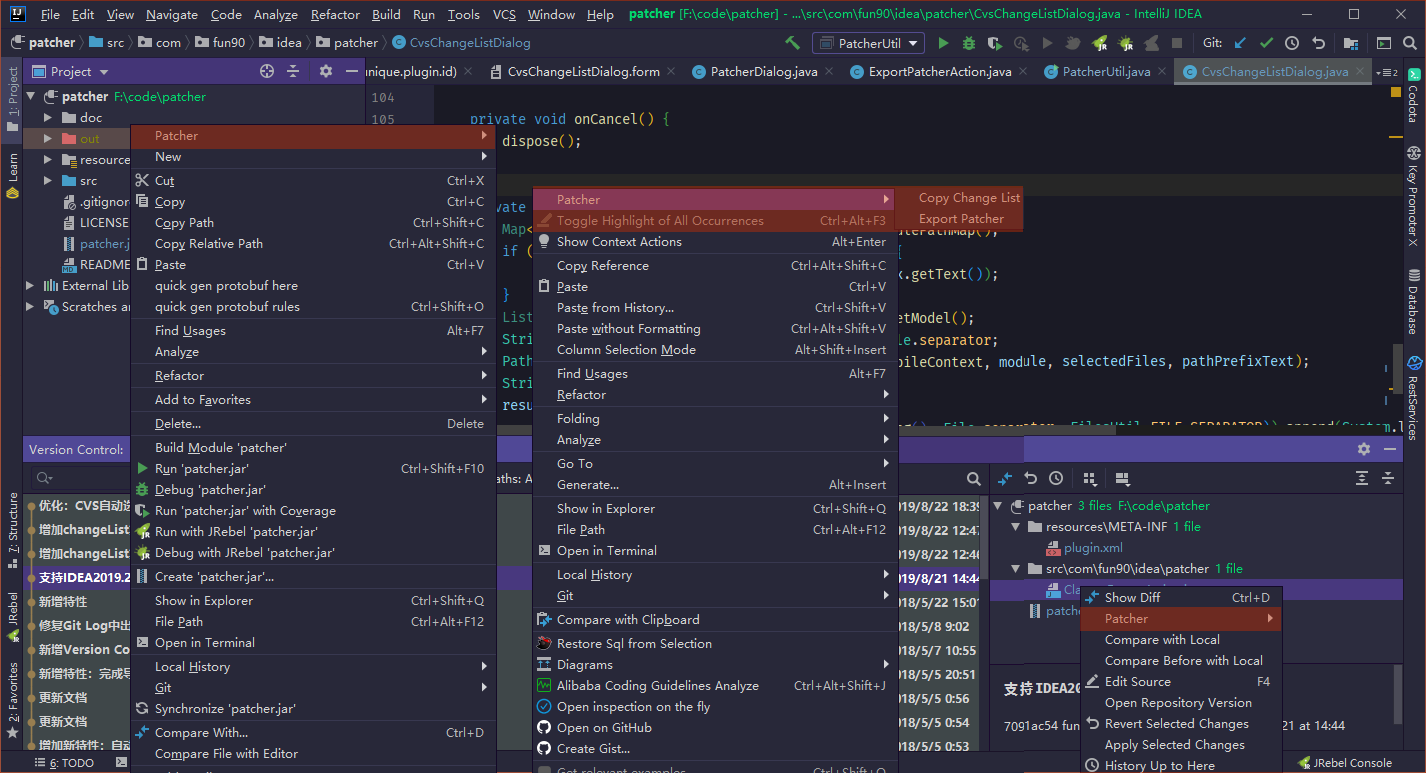Open the hidden editor tabs list dropdown
Image resolution: width=1426 pixels, height=773 pixels.
[x=1386, y=72]
